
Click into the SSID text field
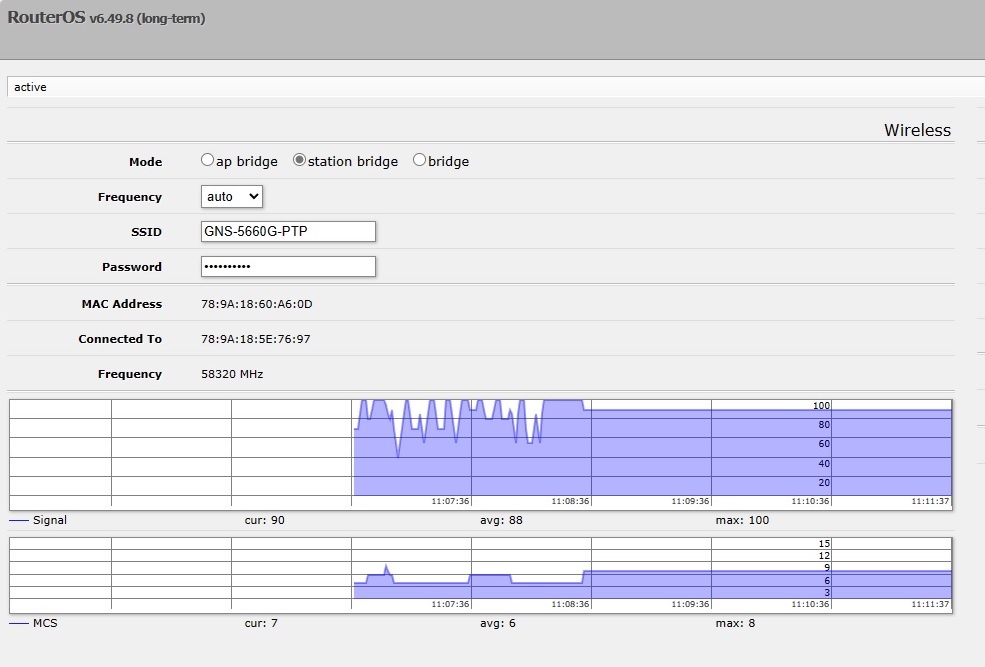point(288,232)
